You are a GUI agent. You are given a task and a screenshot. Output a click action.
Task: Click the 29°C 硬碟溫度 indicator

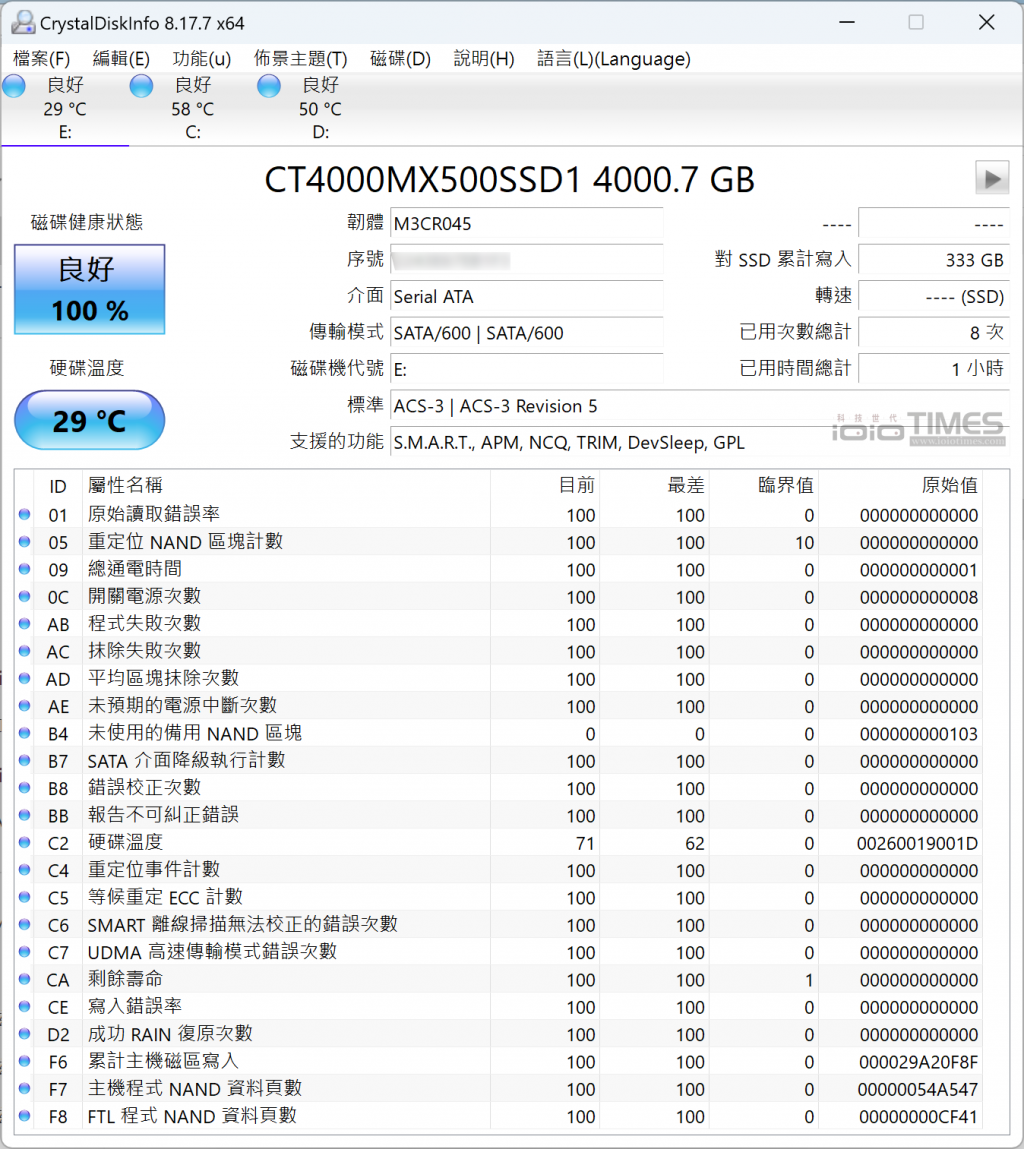pyautogui.click(x=89, y=420)
